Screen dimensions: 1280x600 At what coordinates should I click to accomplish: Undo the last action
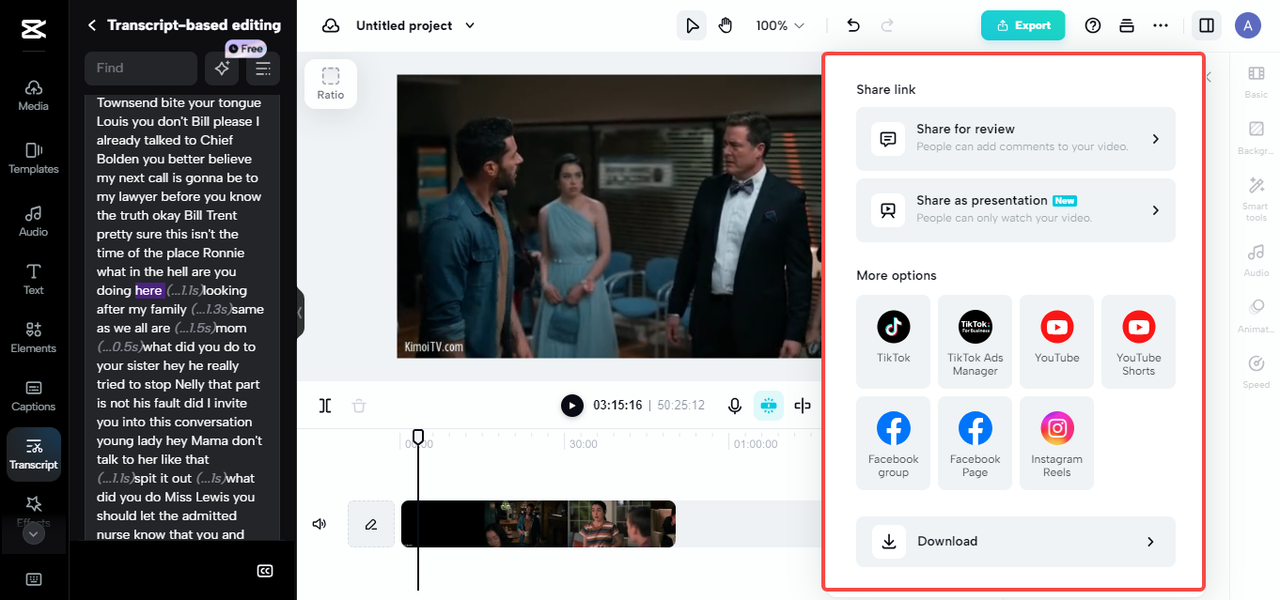(853, 25)
